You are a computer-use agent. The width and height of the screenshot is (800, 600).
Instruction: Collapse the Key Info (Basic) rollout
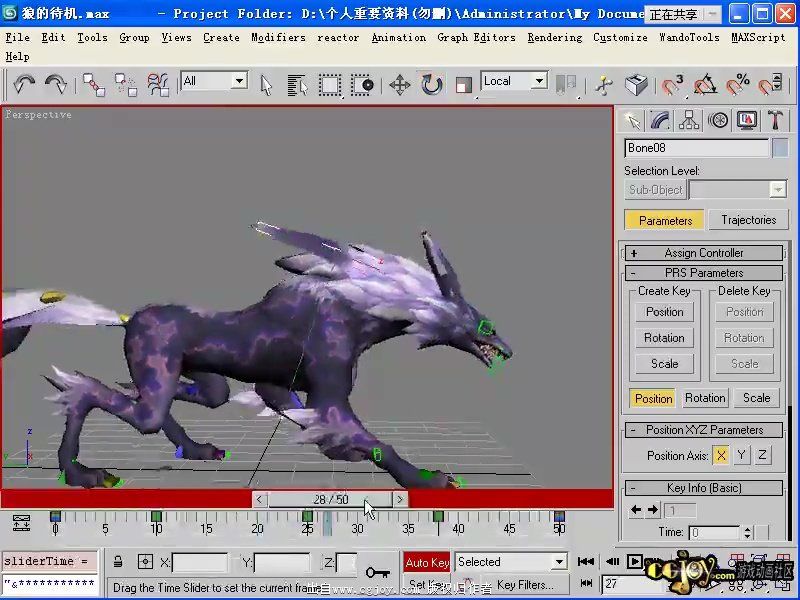click(704, 488)
